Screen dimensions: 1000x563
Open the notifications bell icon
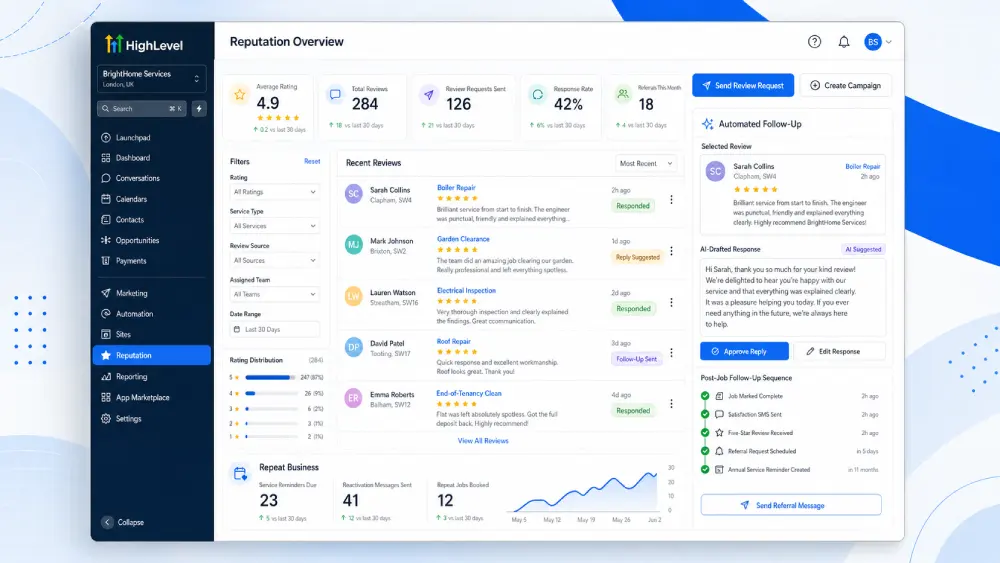[843, 41]
